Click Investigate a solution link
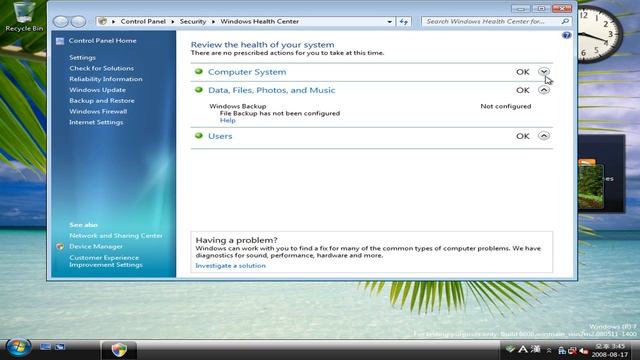 point(230,266)
